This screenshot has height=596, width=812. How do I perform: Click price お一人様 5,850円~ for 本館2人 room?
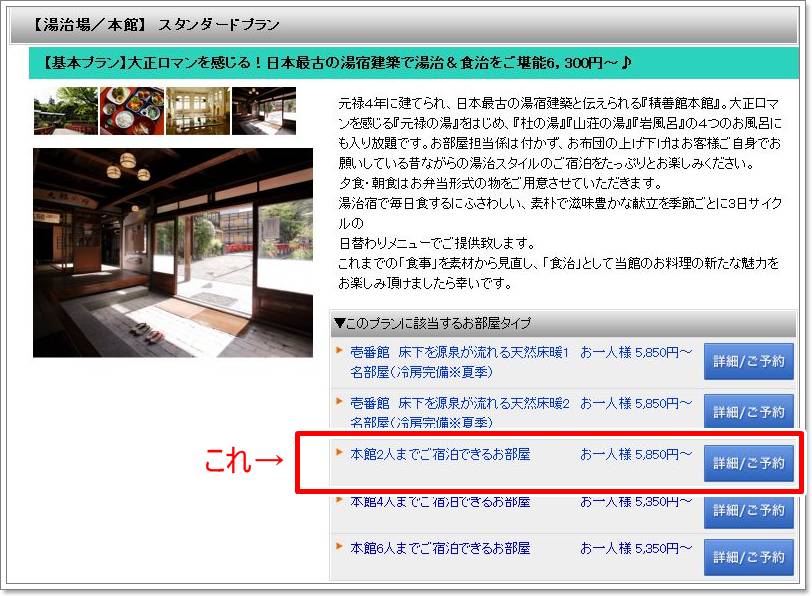pos(636,454)
